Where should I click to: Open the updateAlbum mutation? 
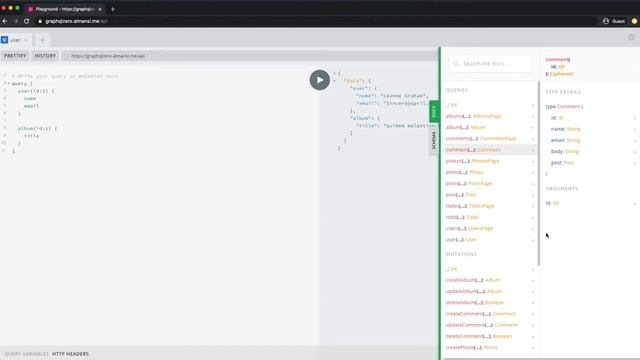pyautogui.click(x=490, y=291)
